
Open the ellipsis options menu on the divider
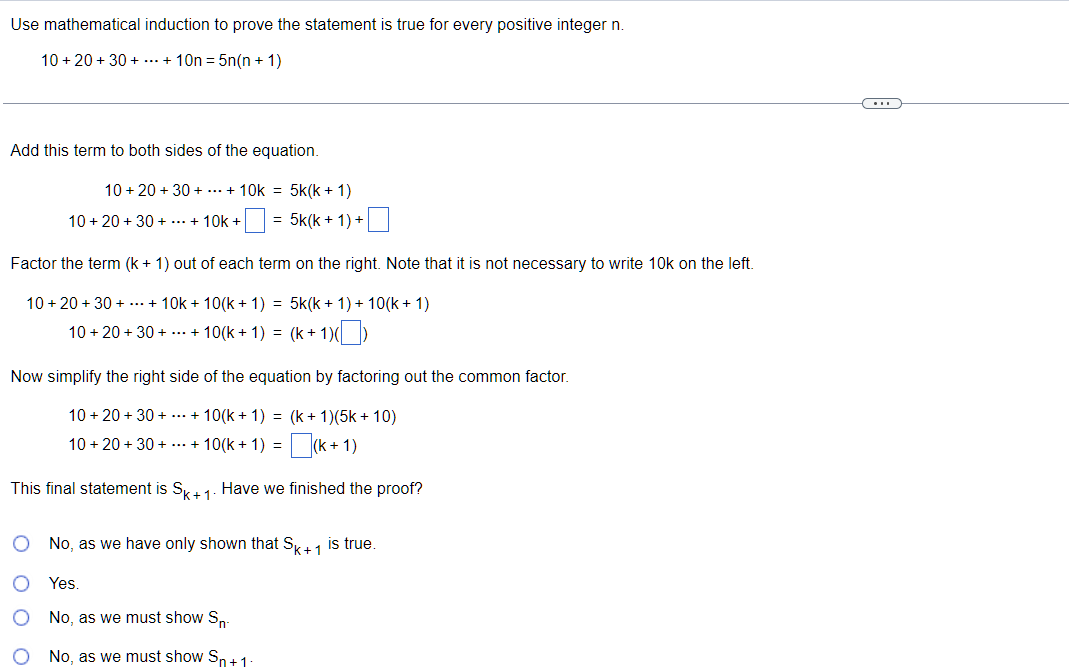coord(881,102)
